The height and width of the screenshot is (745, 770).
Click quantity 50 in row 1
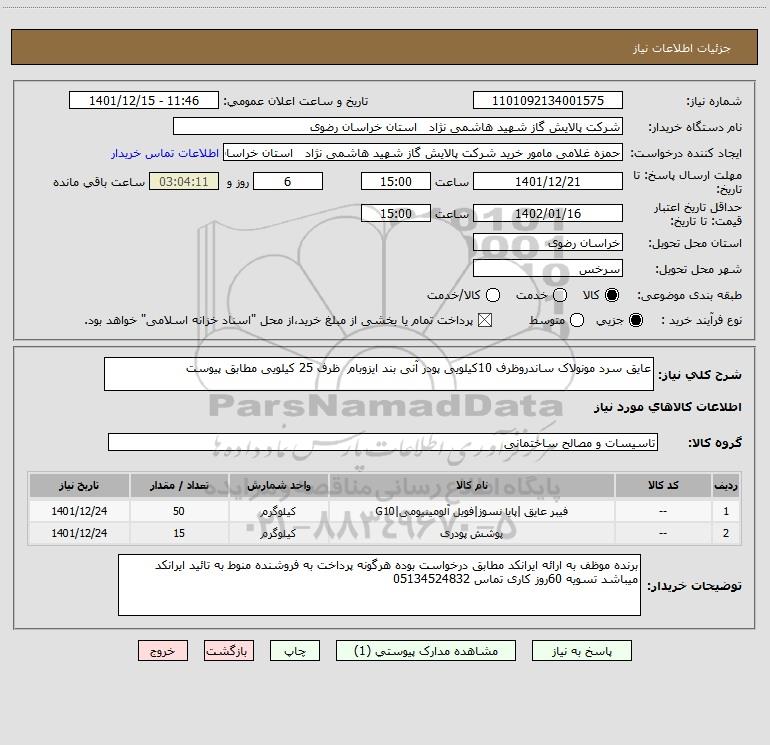[x=179, y=511]
